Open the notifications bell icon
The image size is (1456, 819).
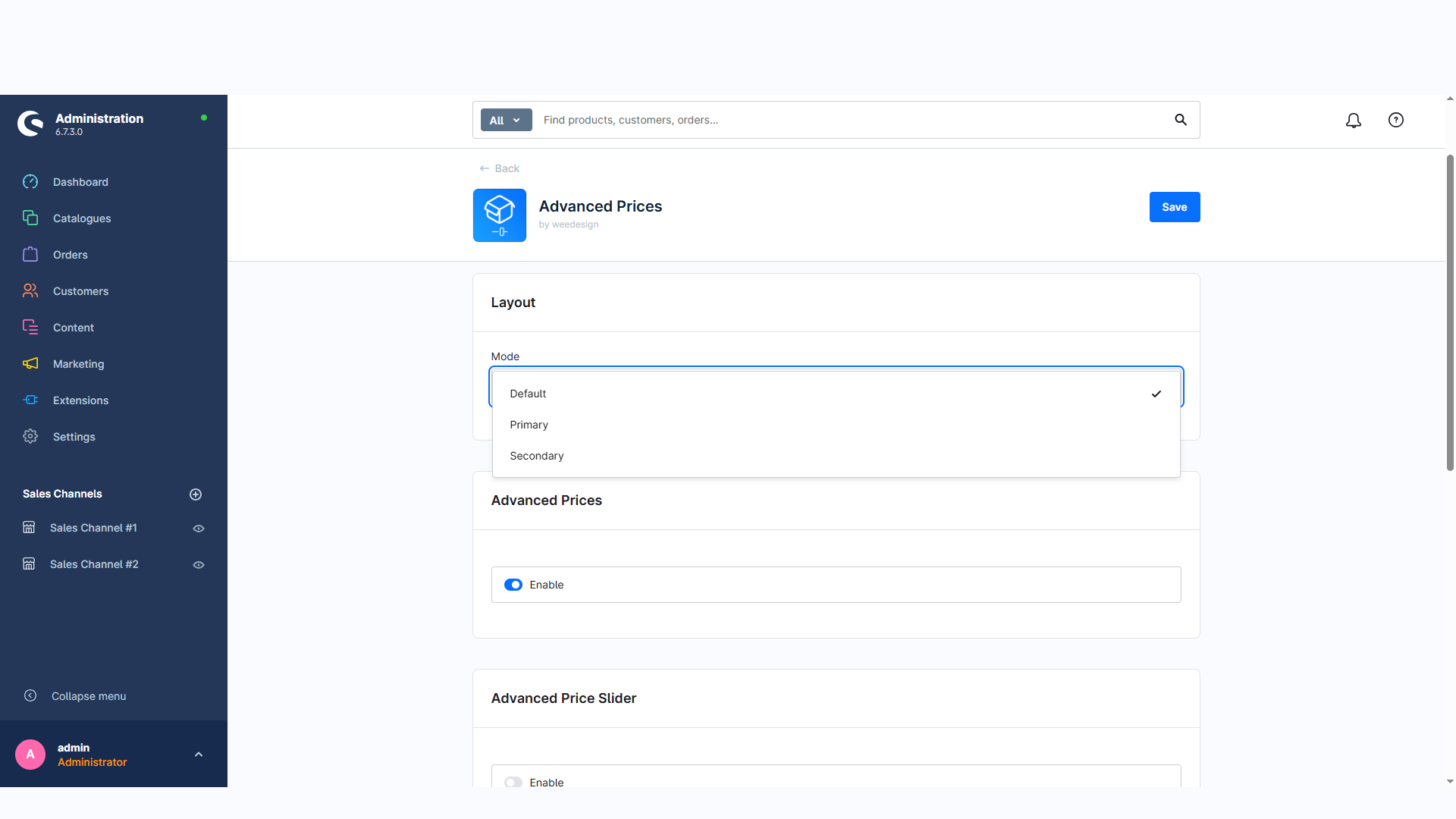click(x=1354, y=121)
